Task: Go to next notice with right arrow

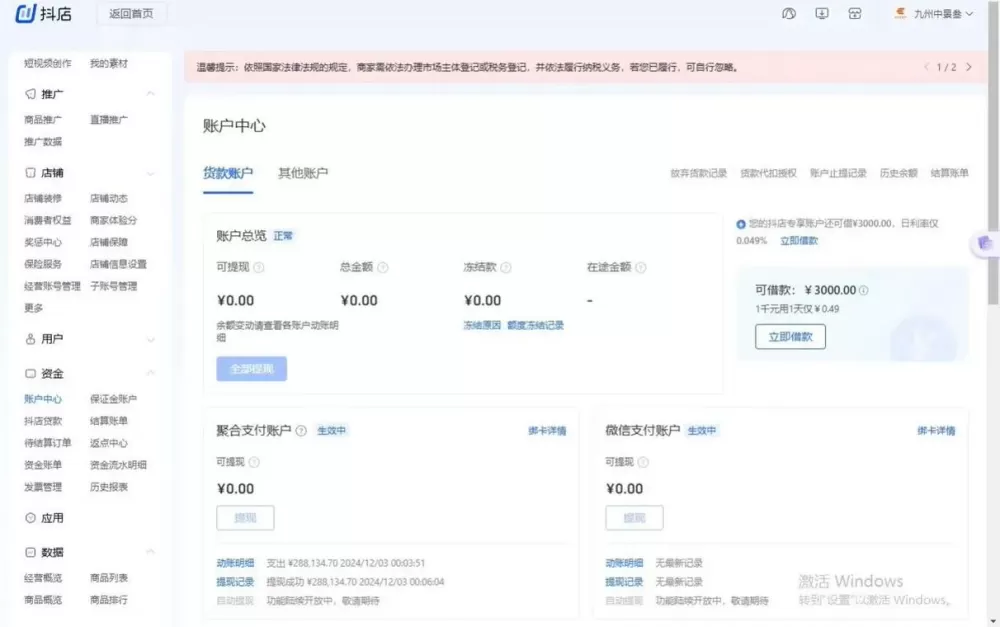Action: [x=969, y=67]
